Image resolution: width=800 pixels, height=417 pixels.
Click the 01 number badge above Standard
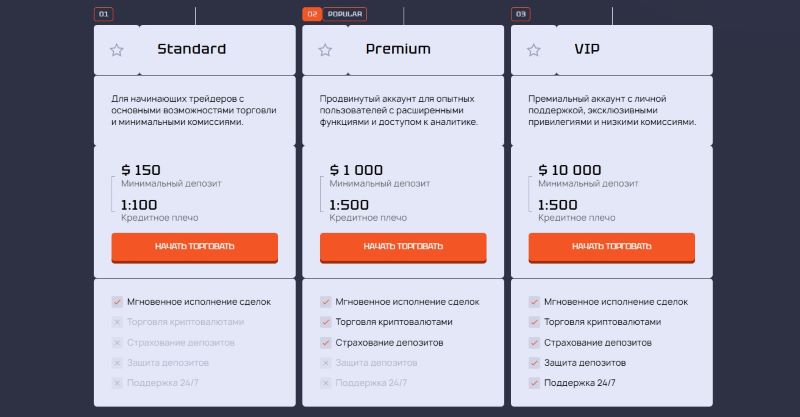(x=104, y=14)
